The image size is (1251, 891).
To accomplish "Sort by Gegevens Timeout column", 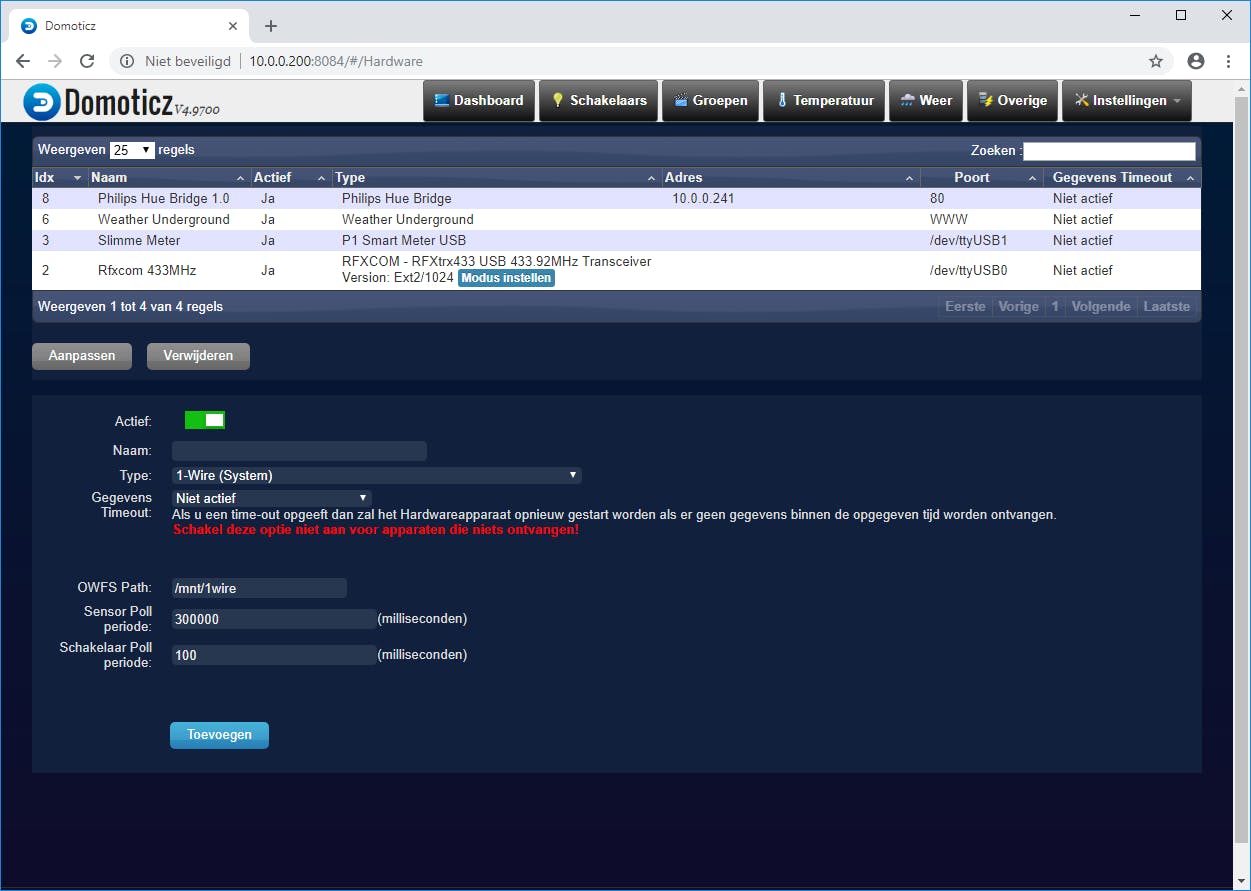I will 1121,177.
